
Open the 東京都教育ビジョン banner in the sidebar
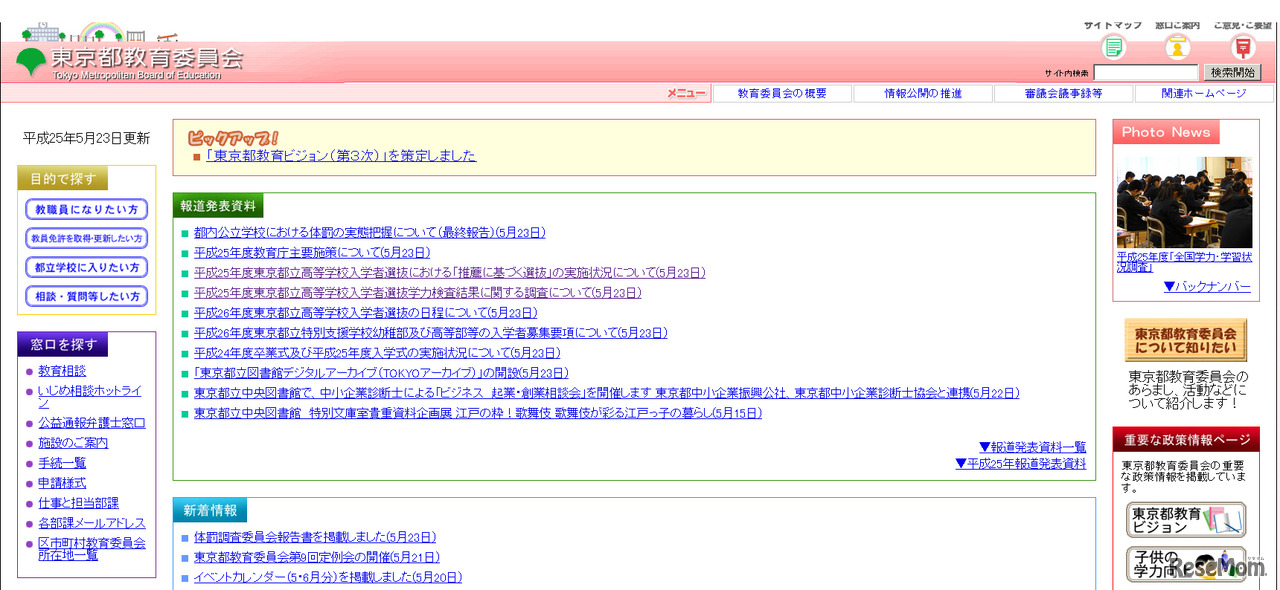(x=1185, y=519)
